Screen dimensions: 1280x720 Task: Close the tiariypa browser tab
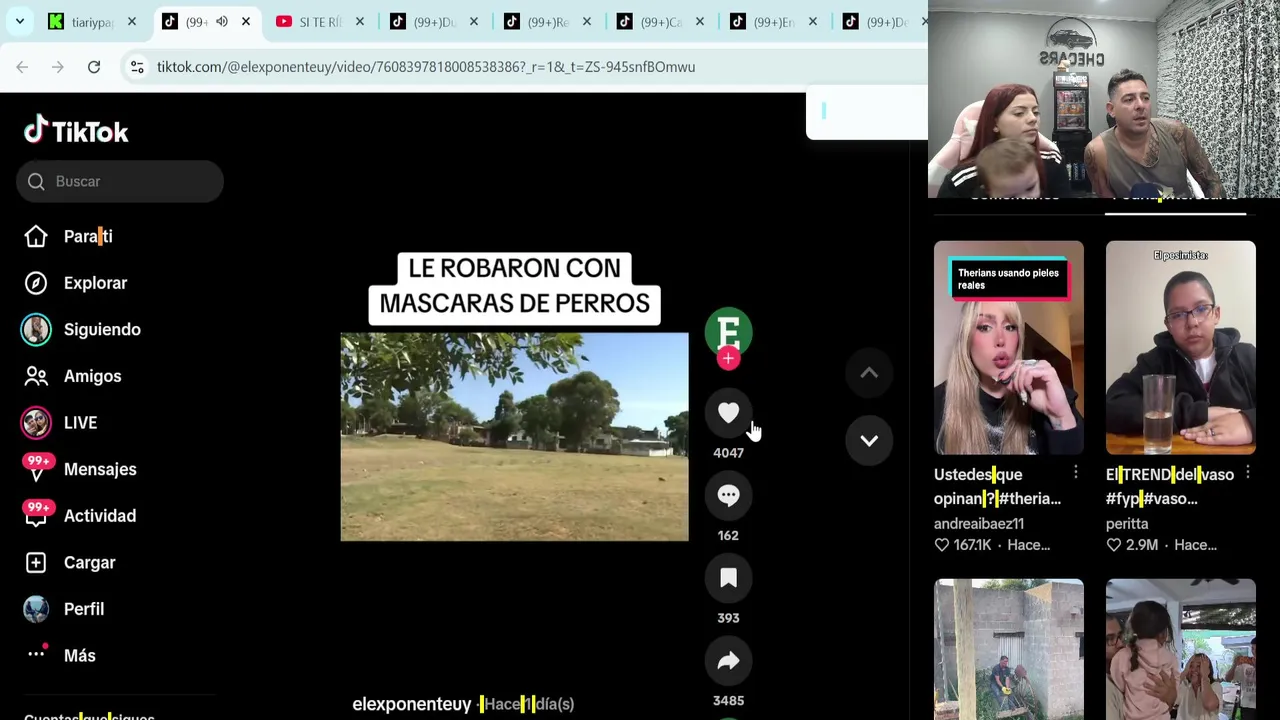pos(131,21)
